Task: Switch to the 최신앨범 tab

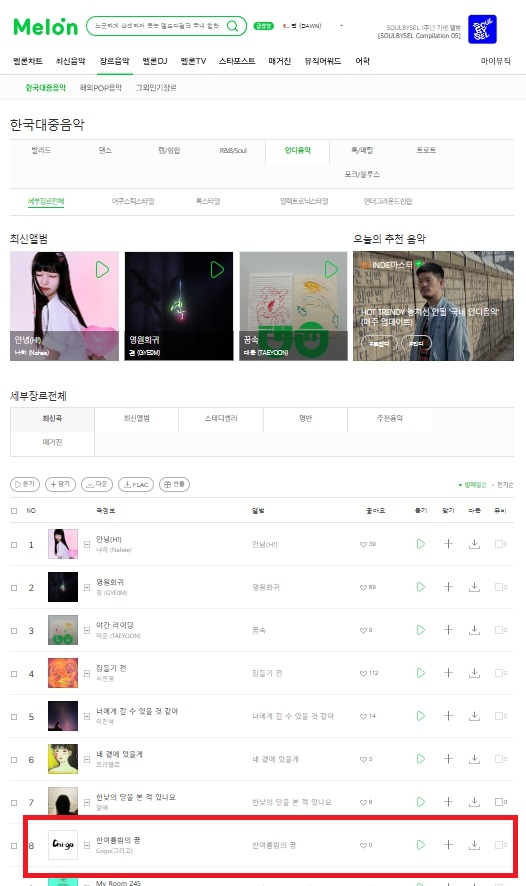Action: (x=137, y=418)
